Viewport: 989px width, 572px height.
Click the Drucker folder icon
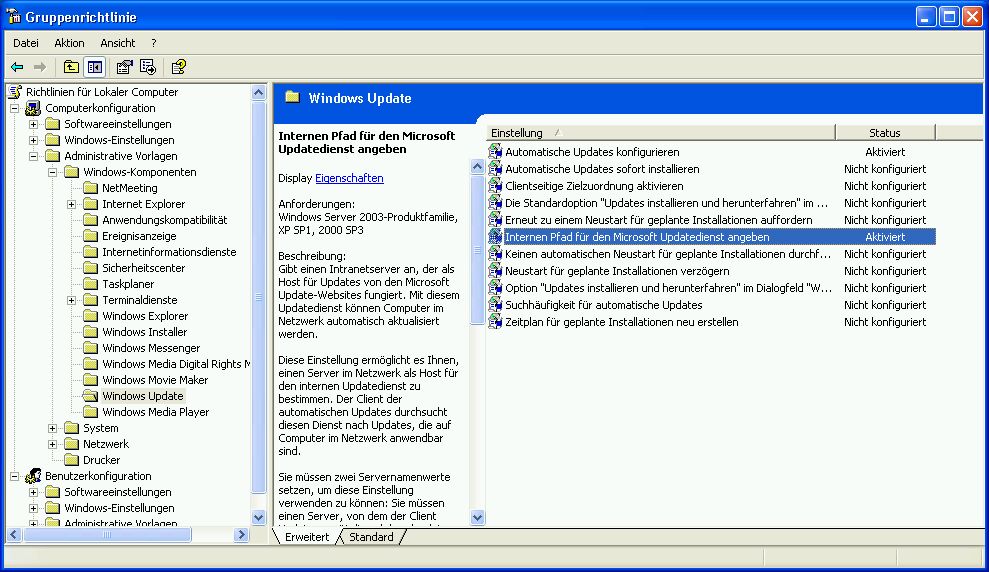pyautogui.click(x=72, y=460)
